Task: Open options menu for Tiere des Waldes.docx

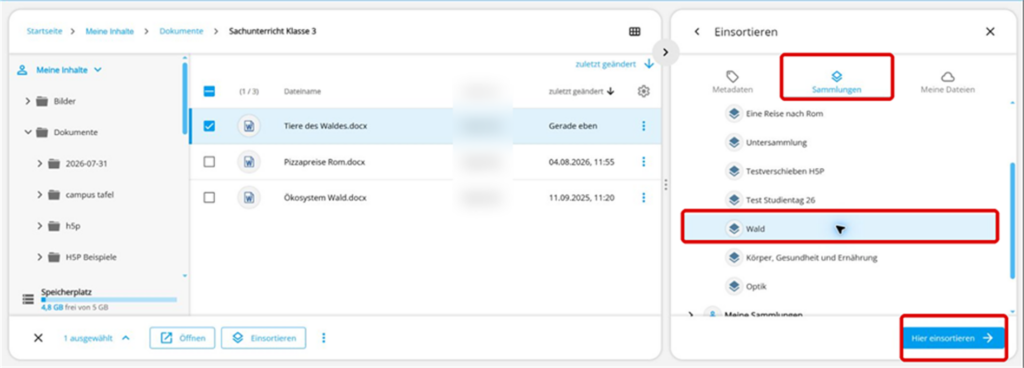Action: coord(643,126)
